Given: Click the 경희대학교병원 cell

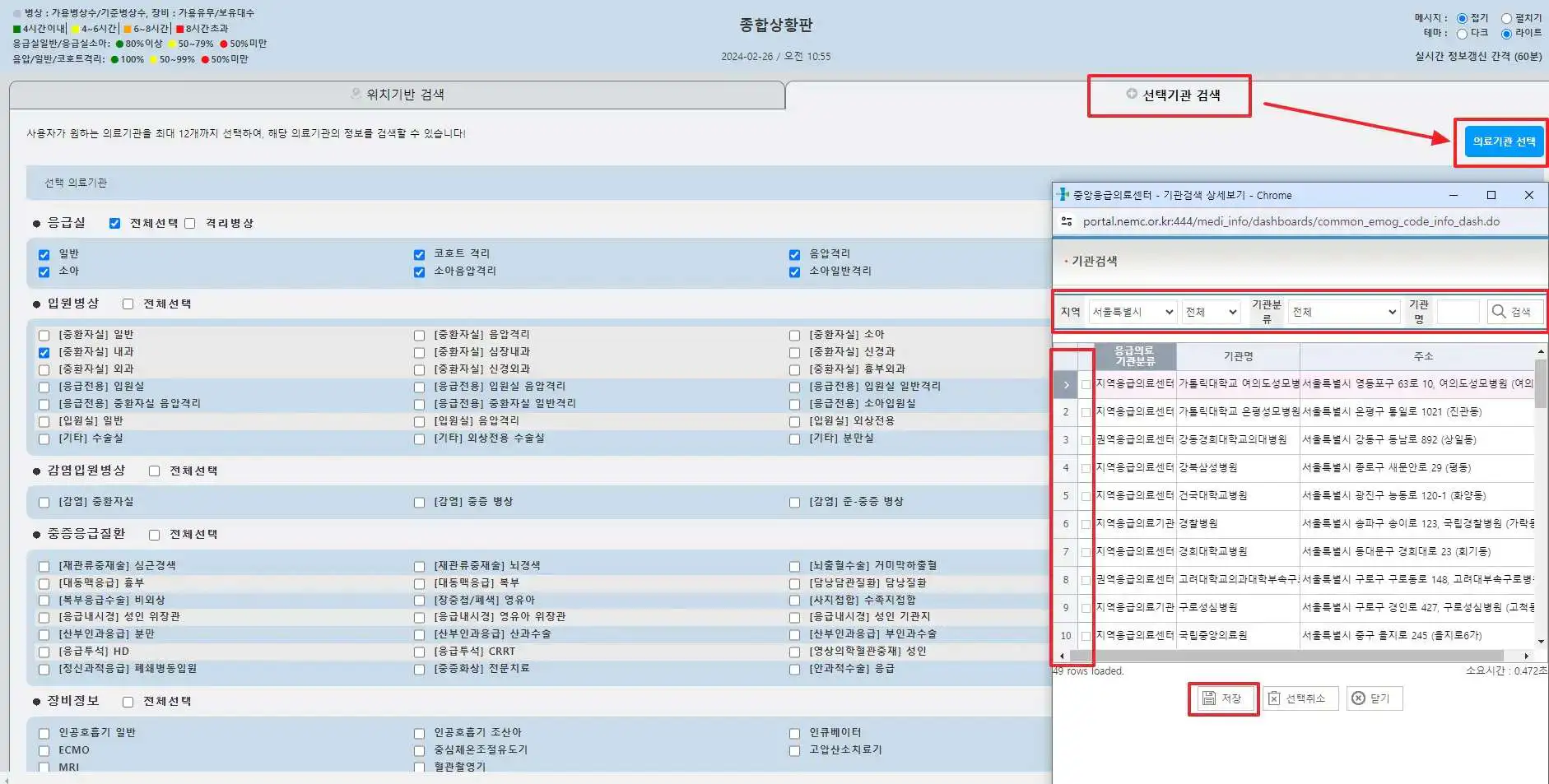Looking at the screenshot, I should click(1238, 552).
